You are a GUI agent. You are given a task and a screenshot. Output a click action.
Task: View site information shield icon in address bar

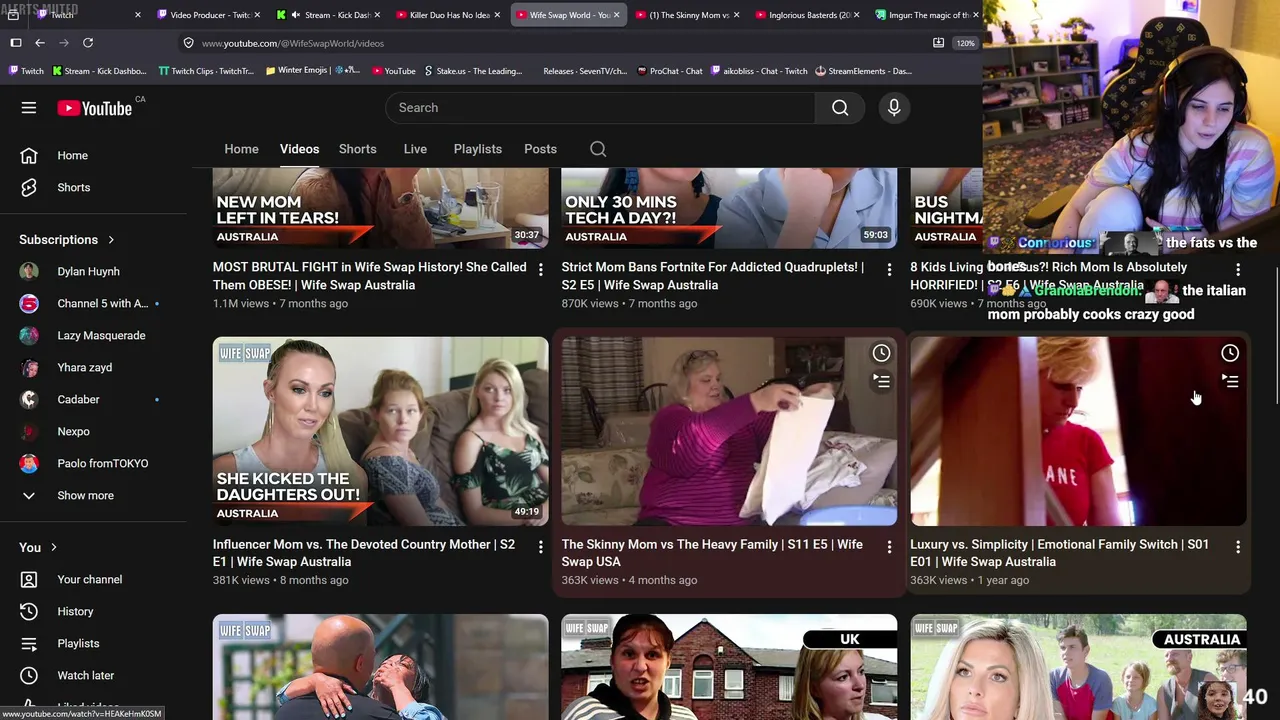click(188, 43)
